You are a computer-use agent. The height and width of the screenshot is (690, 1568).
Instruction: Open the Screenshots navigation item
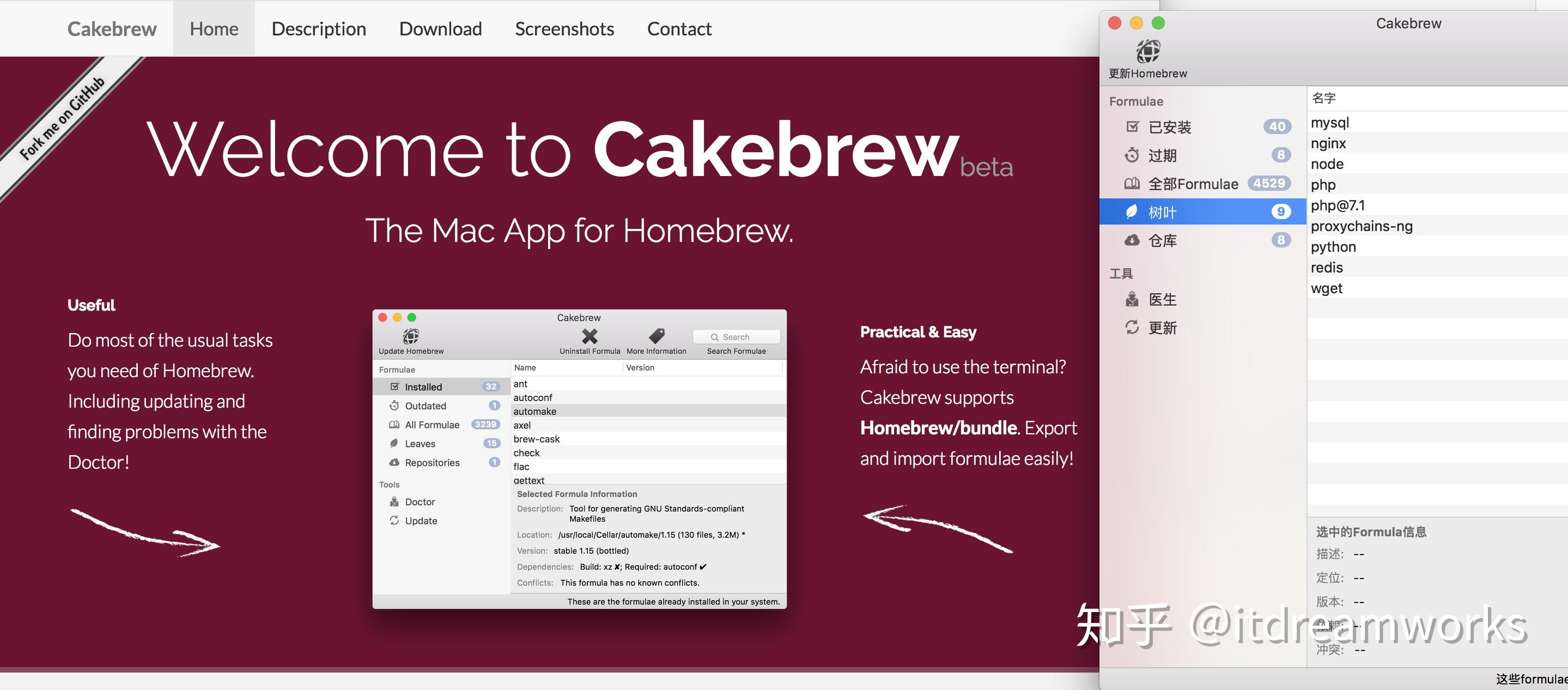(x=564, y=29)
